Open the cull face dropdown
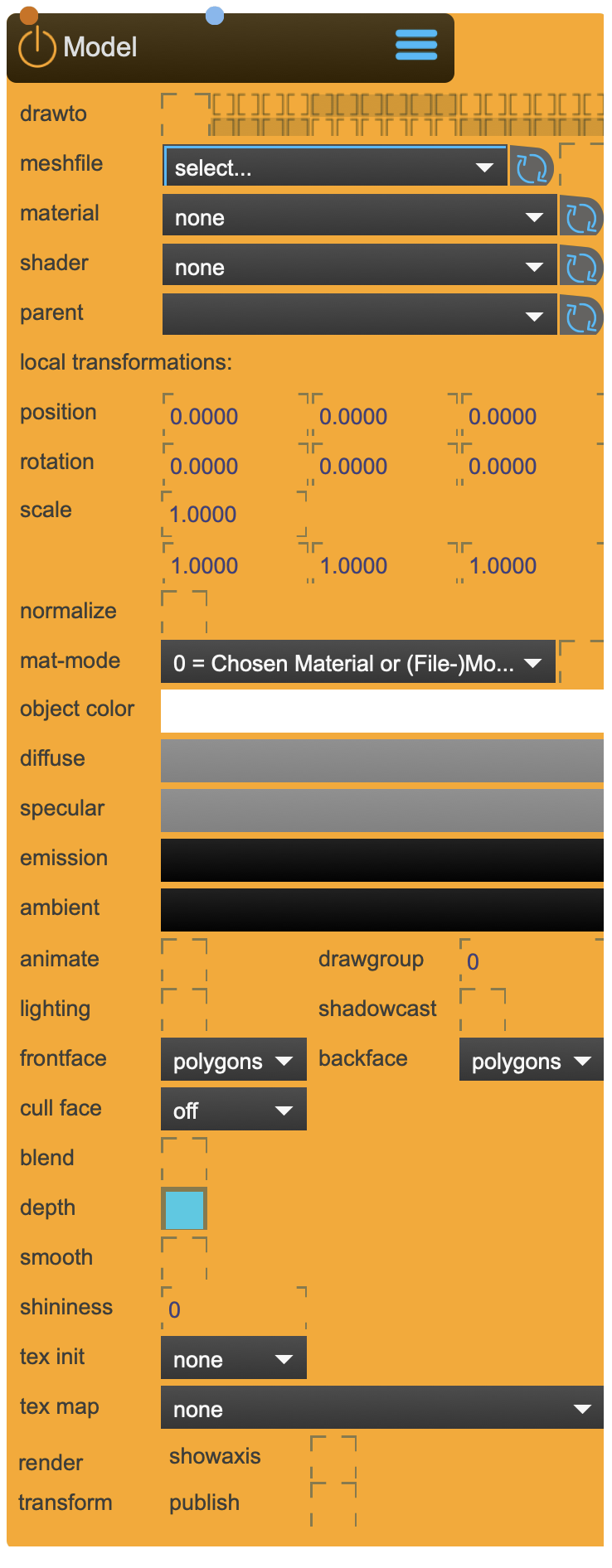 (233, 1111)
